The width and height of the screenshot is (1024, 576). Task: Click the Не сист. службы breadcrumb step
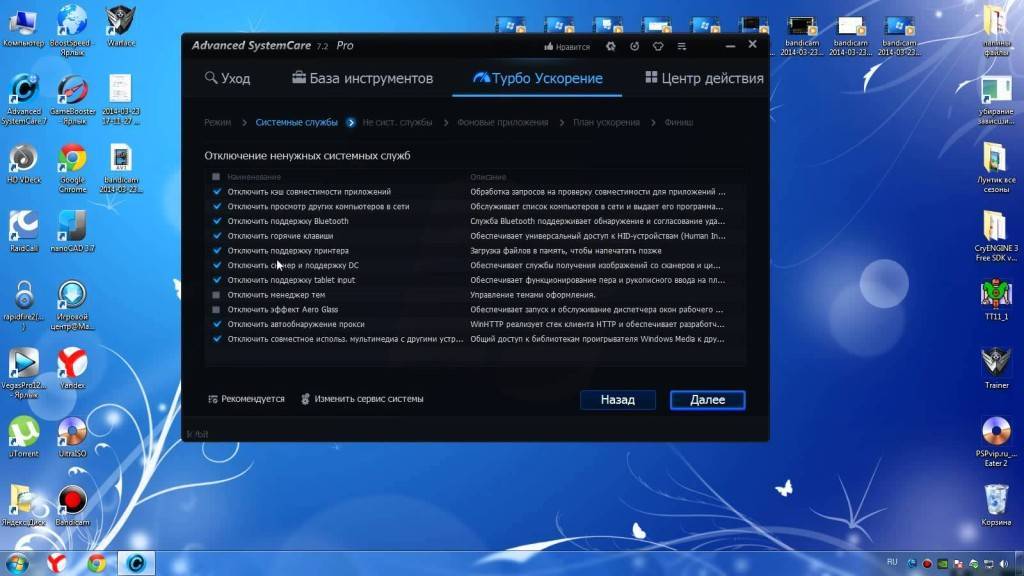397,122
